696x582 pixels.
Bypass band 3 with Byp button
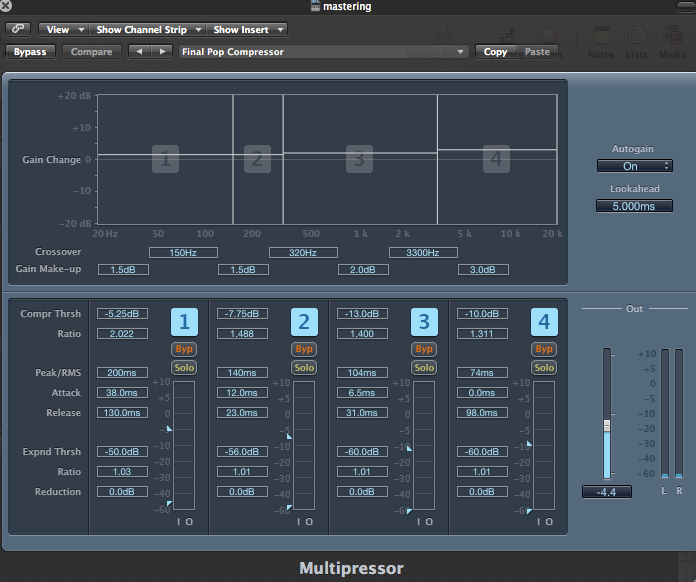tap(424, 349)
